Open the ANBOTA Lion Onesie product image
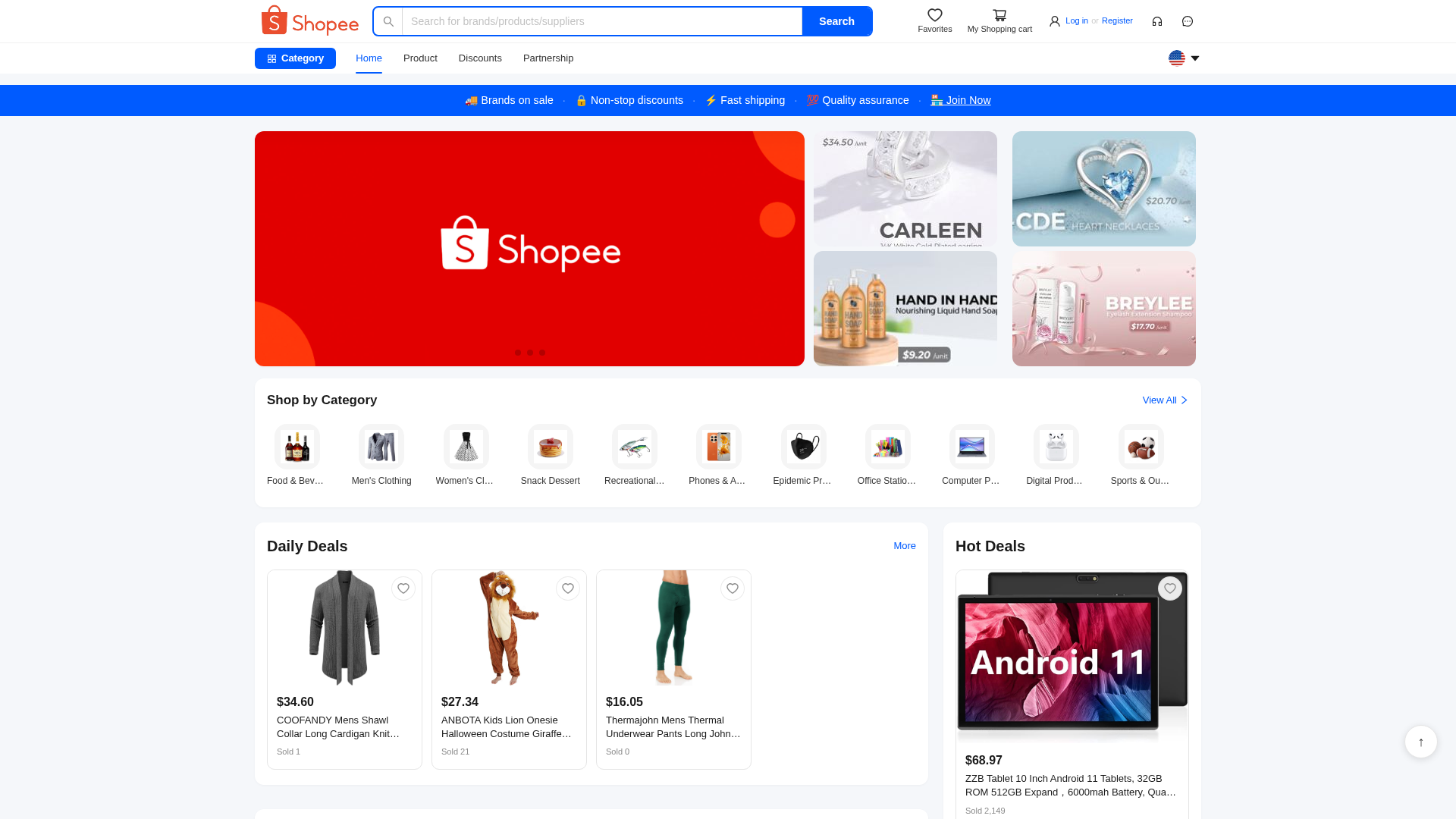This screenshot has height=819, width=1456. click(x=509, y=628)
